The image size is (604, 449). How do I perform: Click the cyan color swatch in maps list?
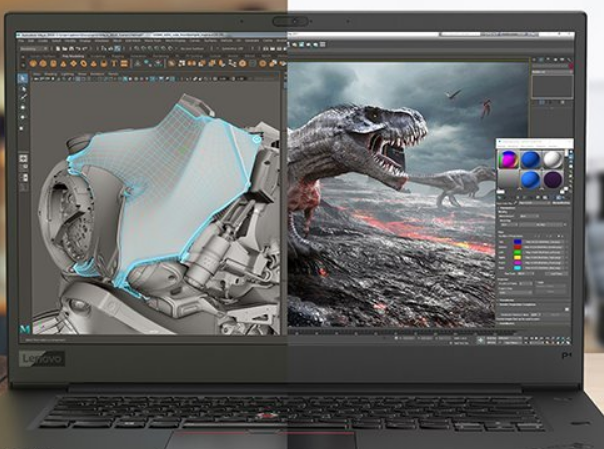pyautogui.click(x=517, y=268)
